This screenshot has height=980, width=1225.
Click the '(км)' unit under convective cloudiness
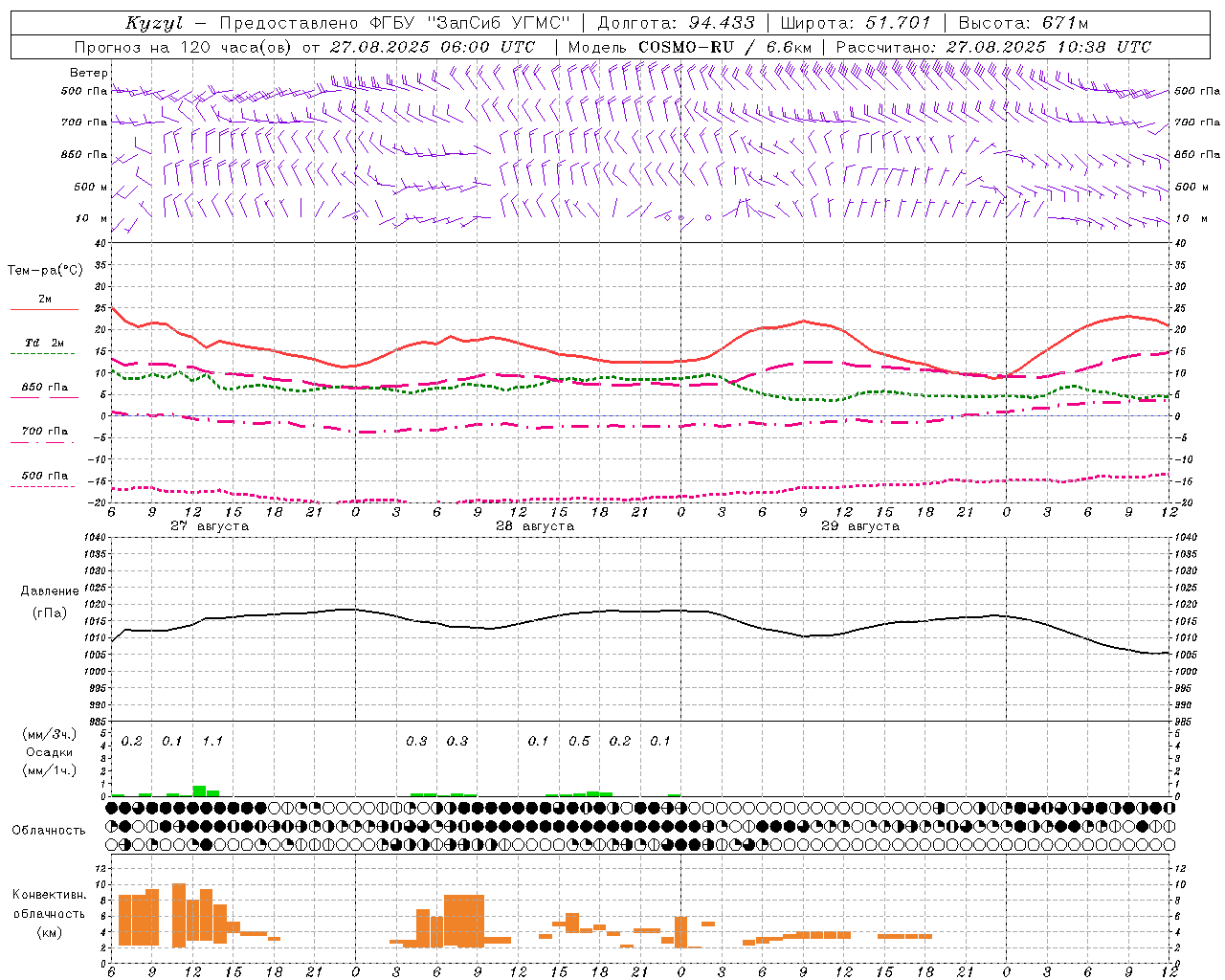pyautogui.click(x=50, y=933)
